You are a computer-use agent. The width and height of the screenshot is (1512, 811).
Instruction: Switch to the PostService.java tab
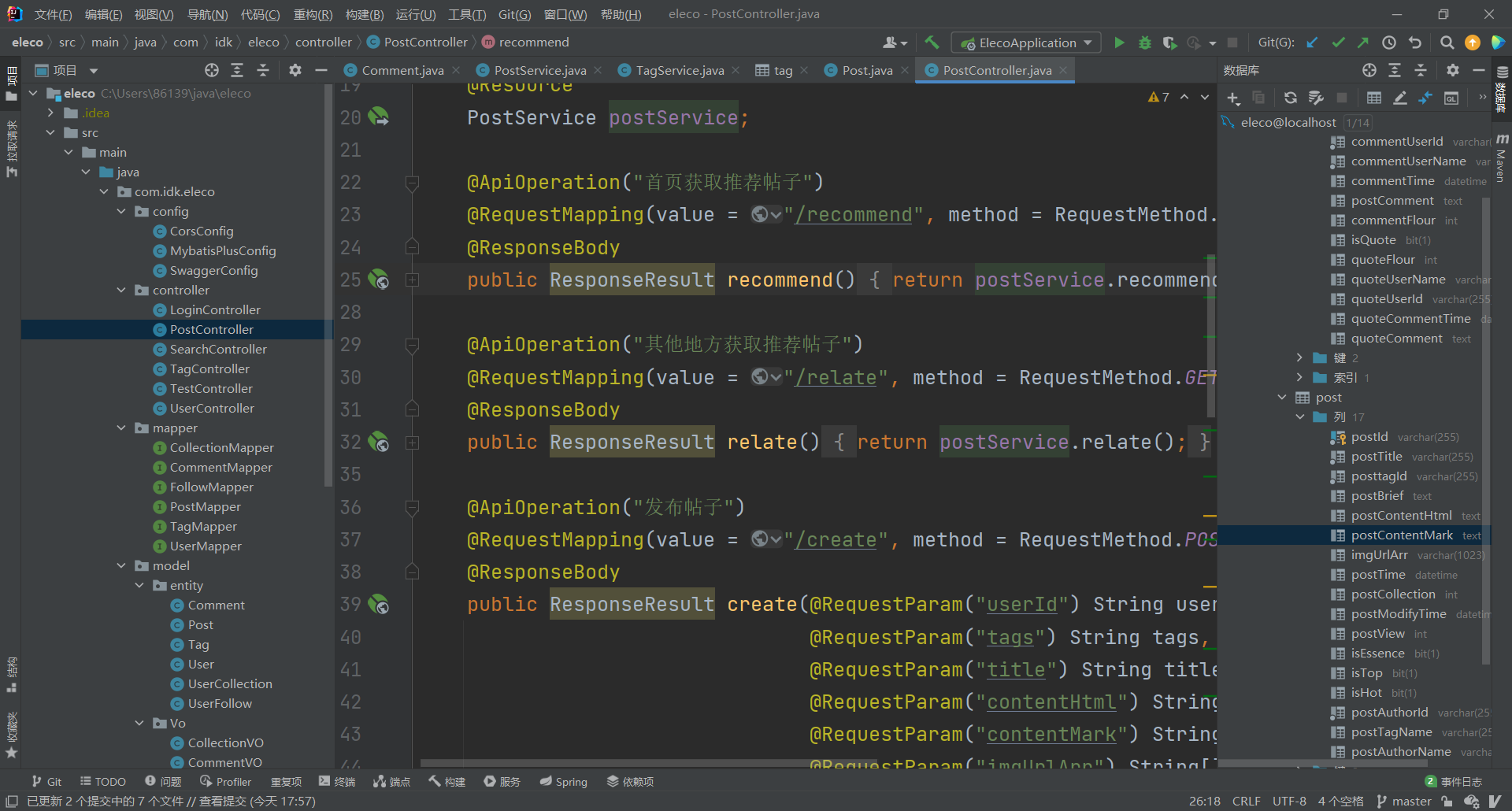(x=539, y=70)
